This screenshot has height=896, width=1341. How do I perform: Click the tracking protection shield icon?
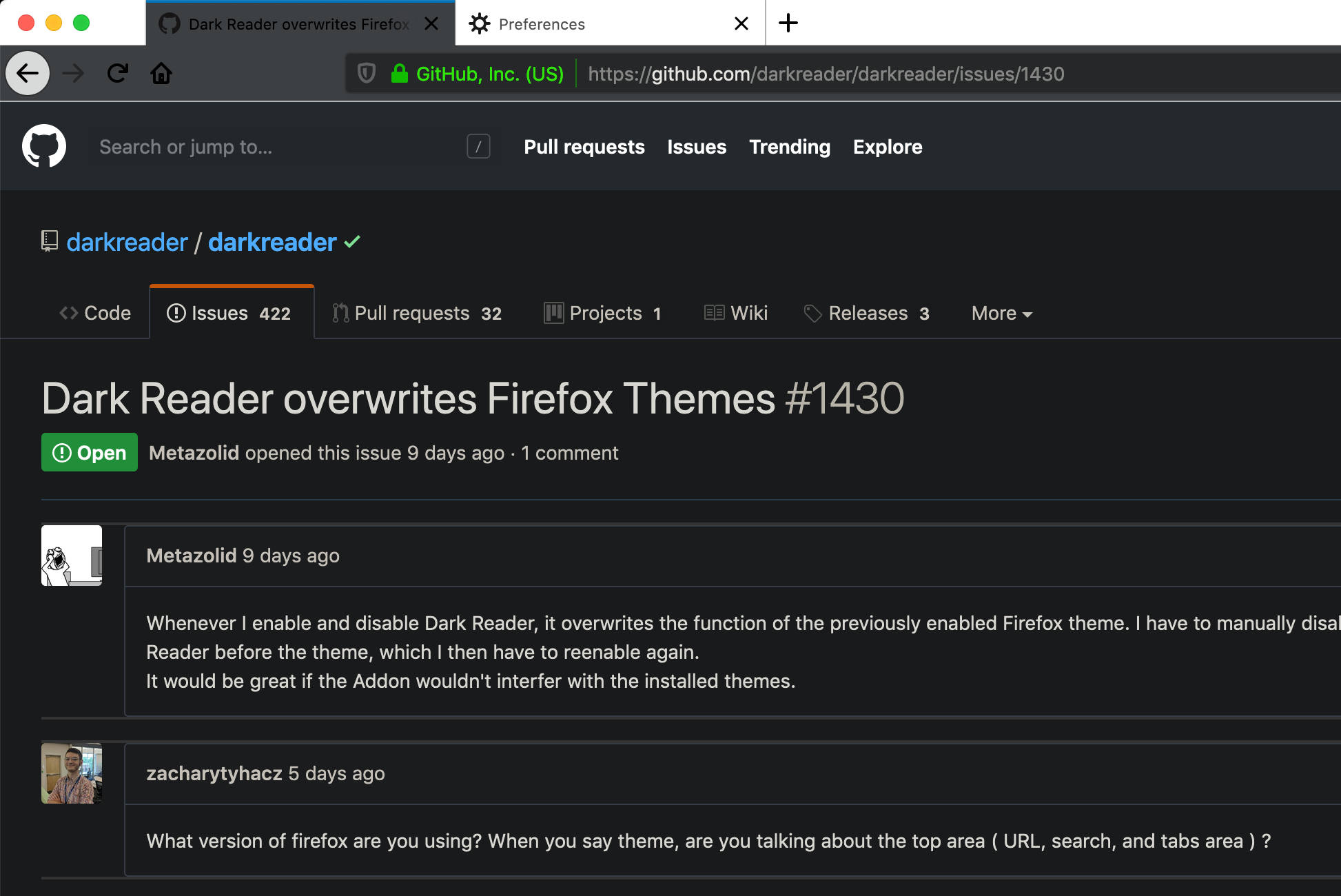click(x=367, y=73)
